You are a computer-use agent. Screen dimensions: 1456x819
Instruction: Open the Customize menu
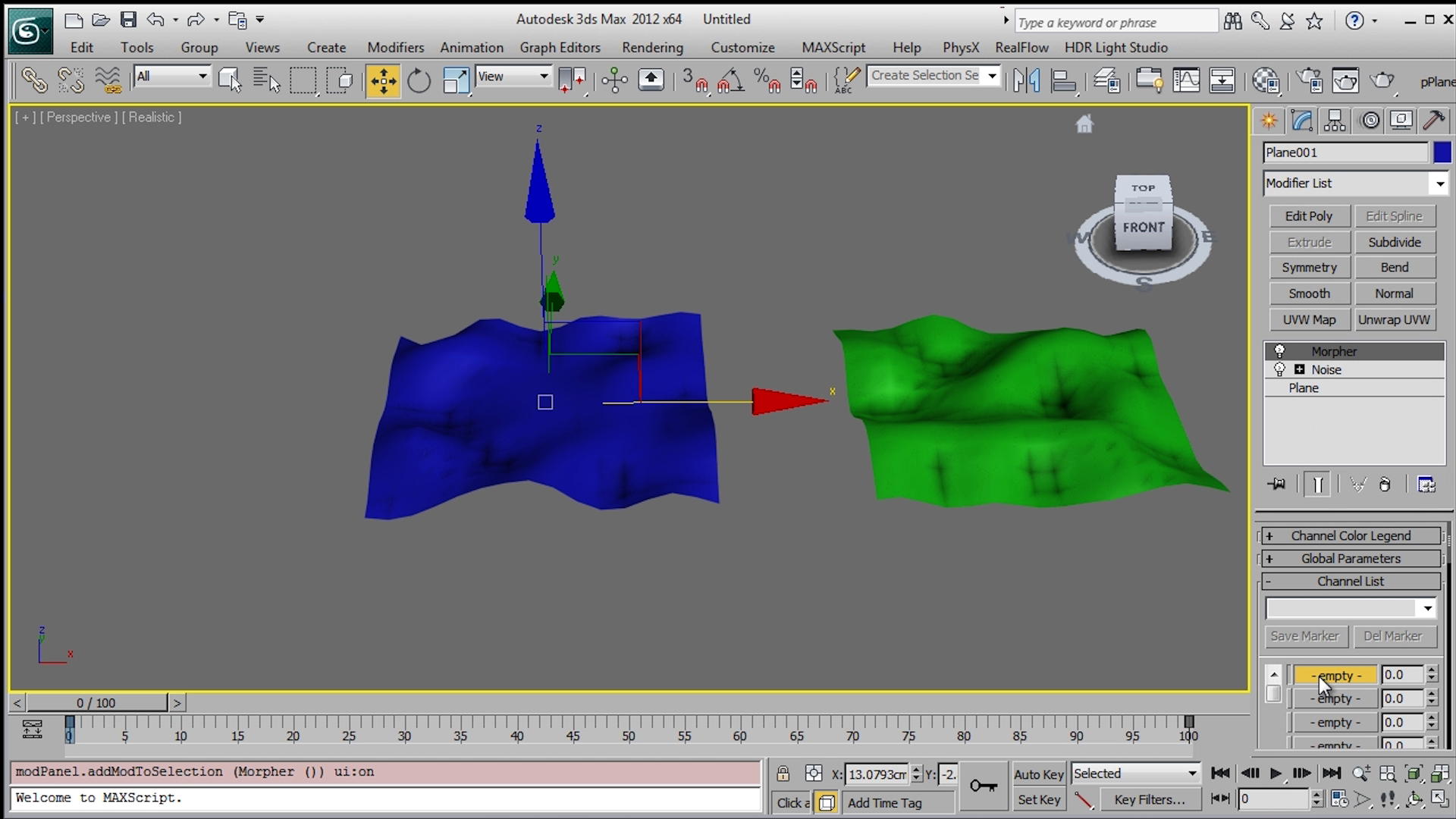pos(742,47)
